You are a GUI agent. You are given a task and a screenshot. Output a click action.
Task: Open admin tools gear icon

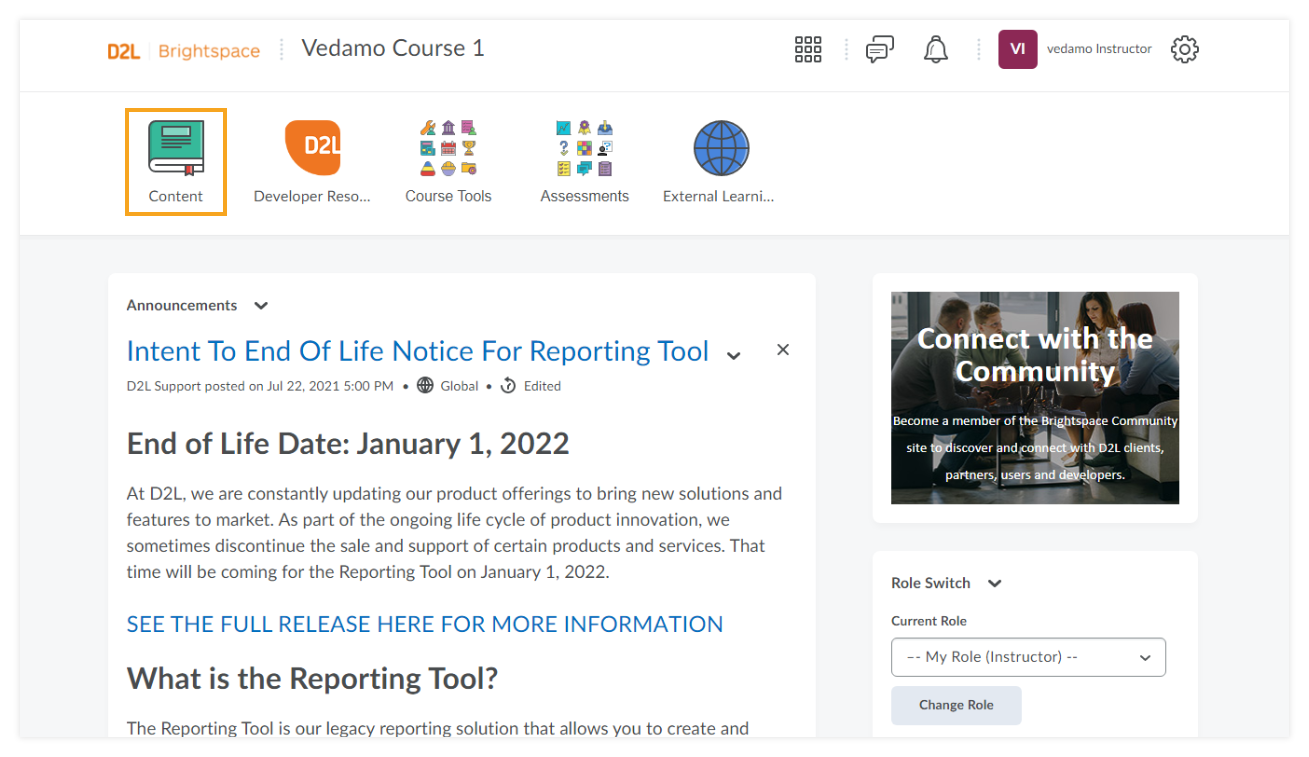(1185, 49)
